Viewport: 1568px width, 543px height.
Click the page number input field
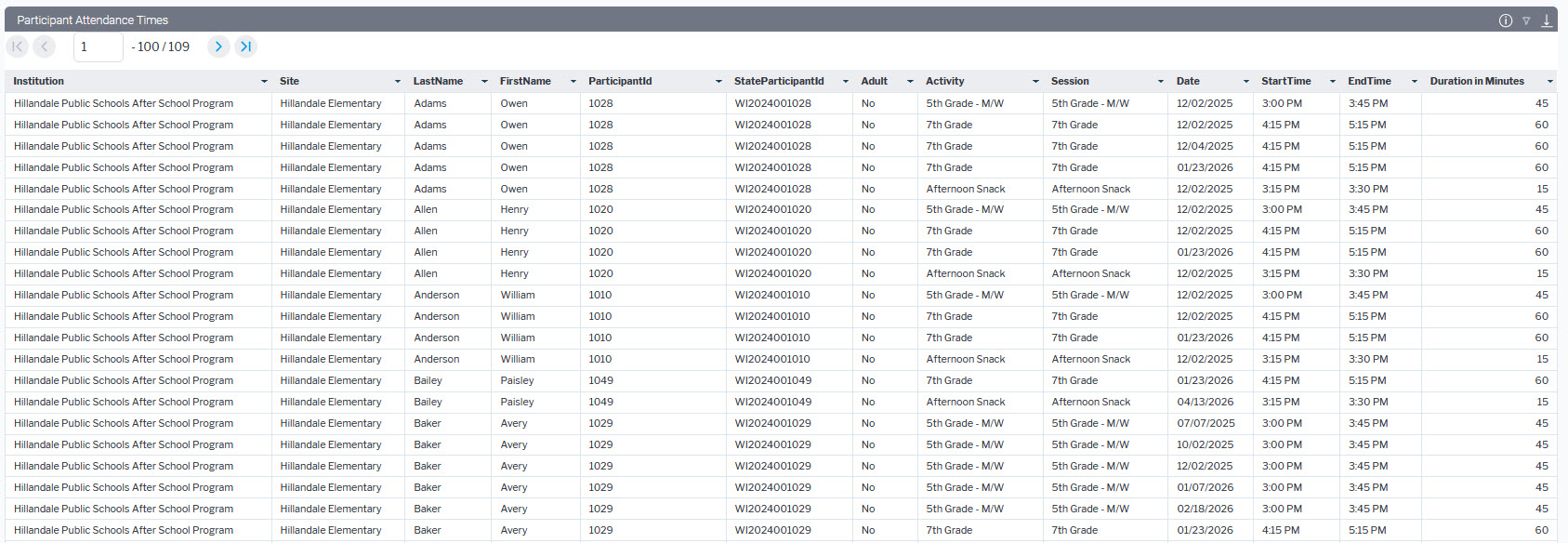(98, 46)
